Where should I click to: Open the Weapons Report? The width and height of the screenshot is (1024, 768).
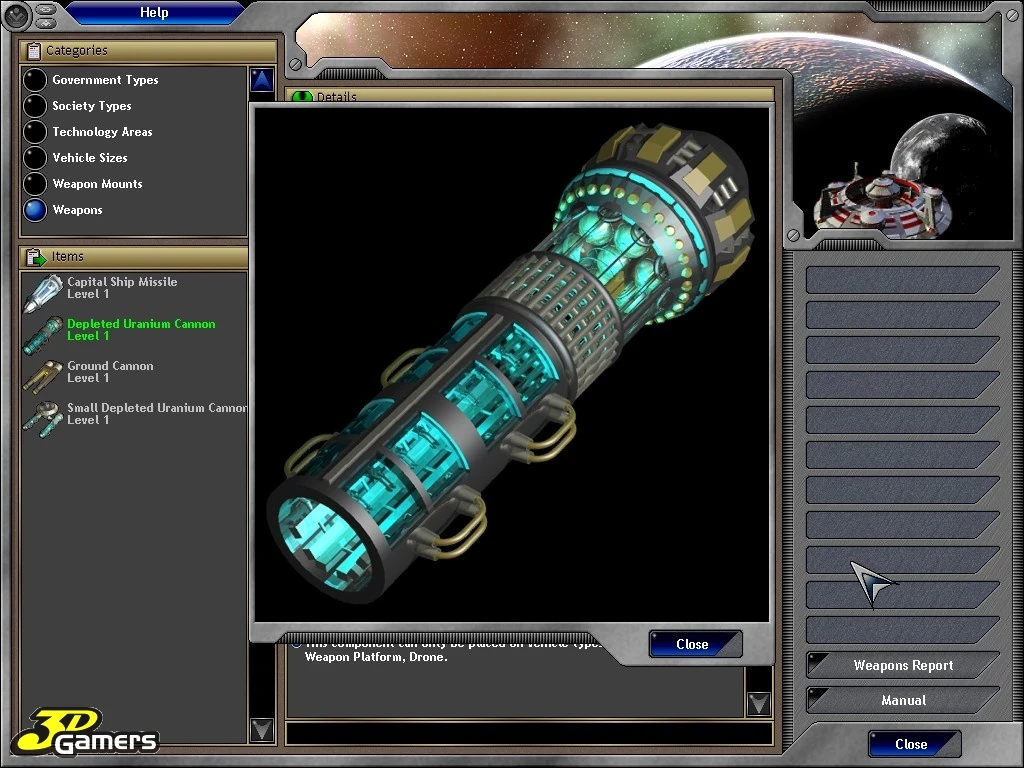[x=903, y=665]
